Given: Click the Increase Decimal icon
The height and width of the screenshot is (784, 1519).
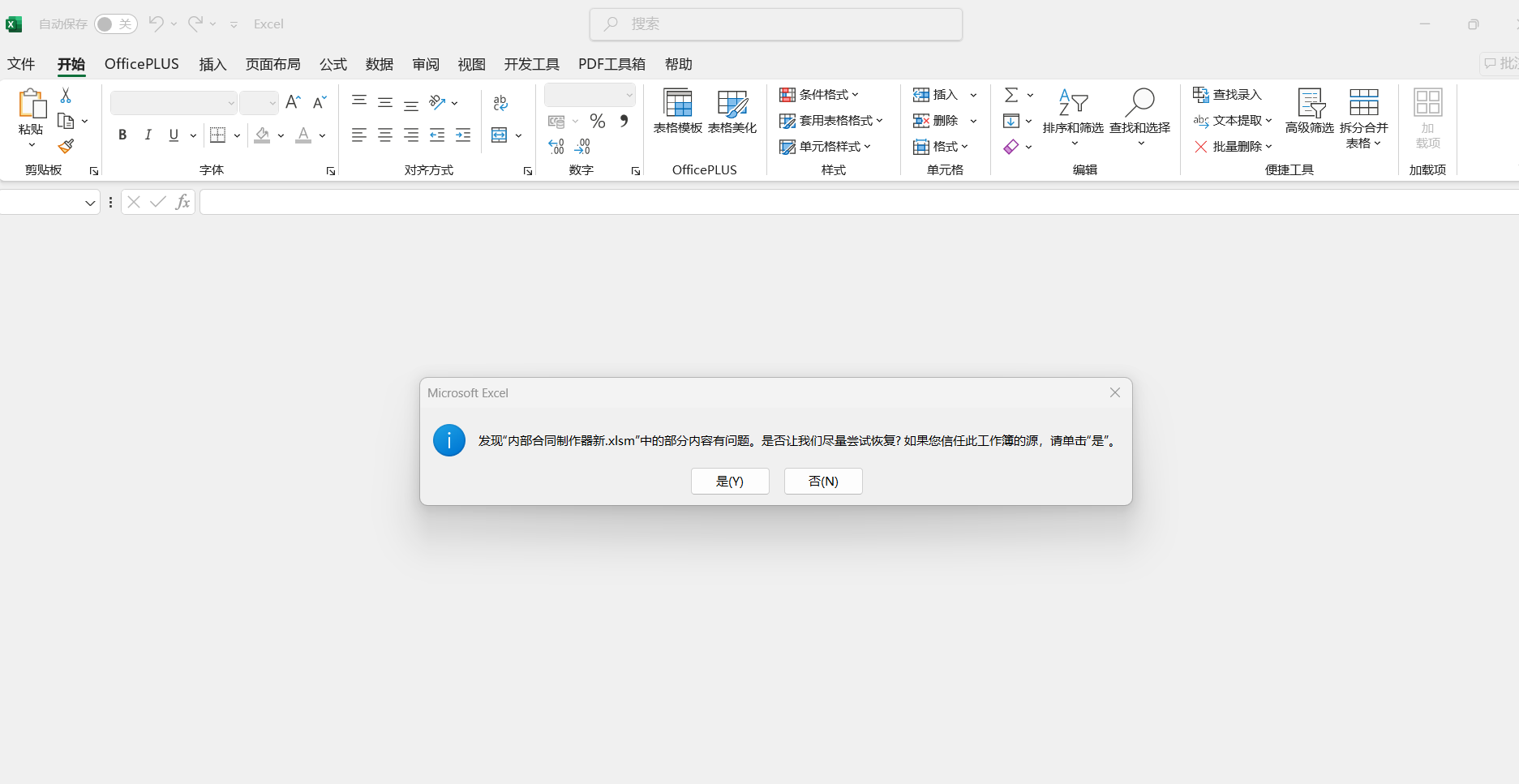Looking at the screenshot, I should click(556, 147).
